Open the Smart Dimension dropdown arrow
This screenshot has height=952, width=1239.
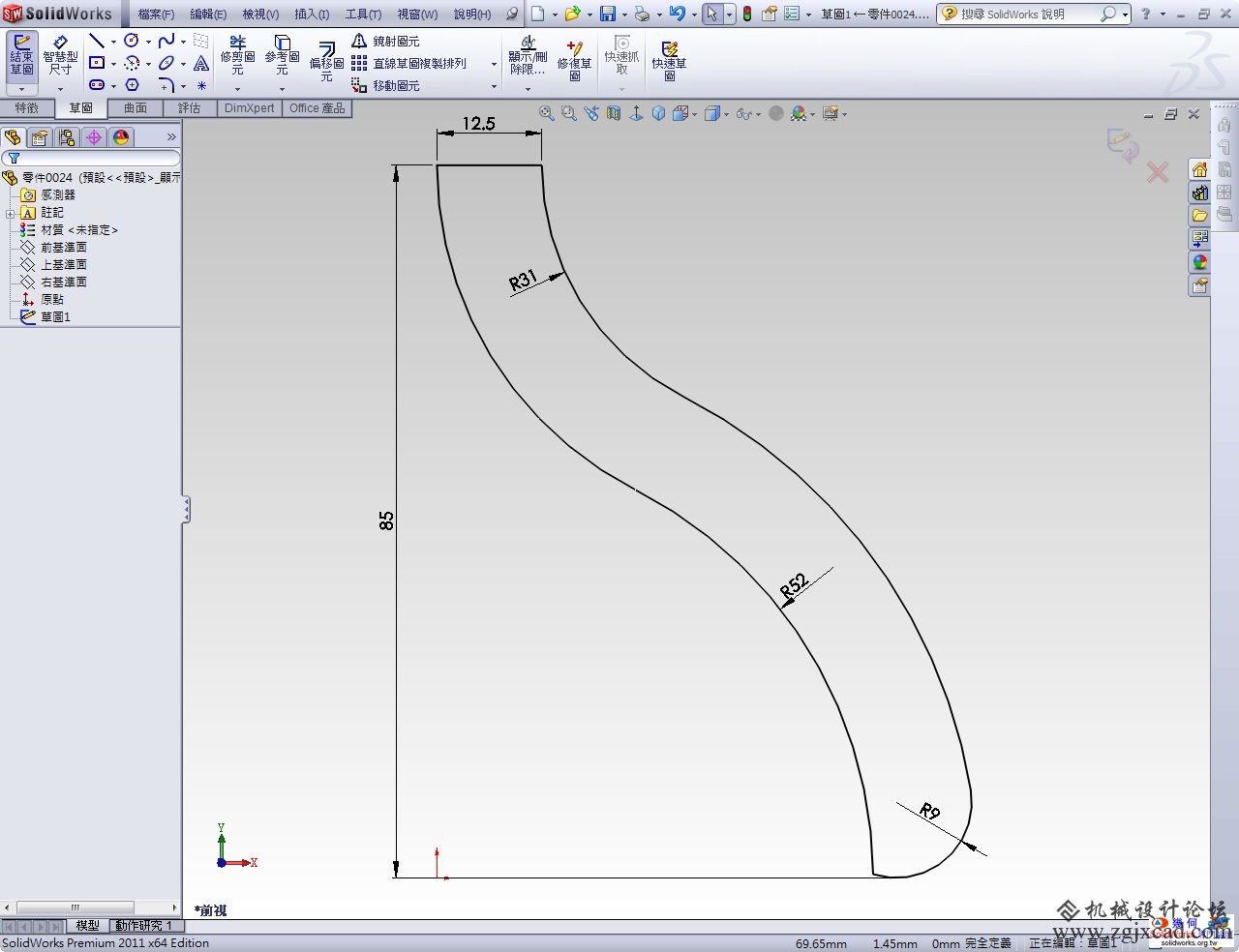click(60, 89)
